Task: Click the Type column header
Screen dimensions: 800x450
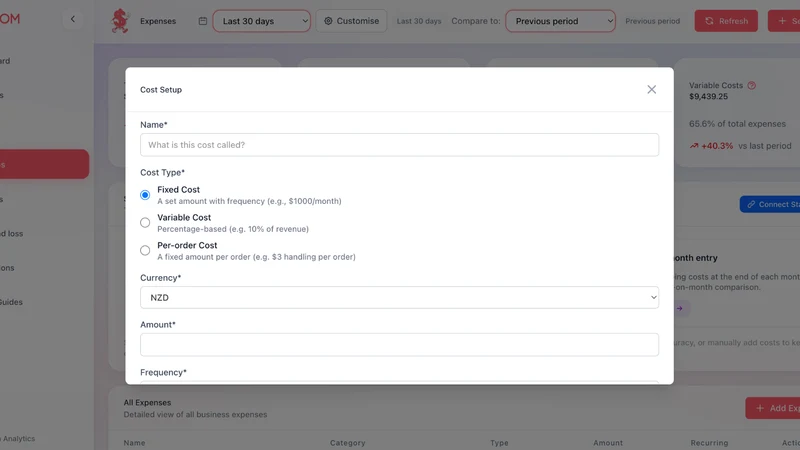Action: 499,443
